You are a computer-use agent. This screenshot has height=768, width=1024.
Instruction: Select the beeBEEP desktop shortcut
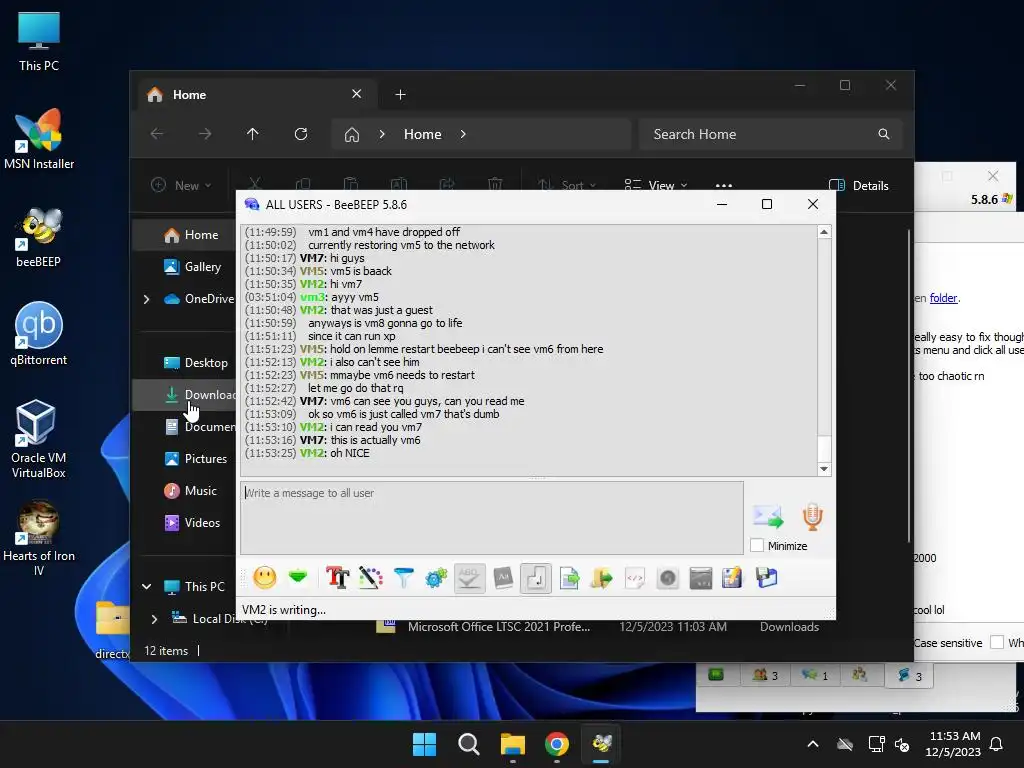(x=39, y=237)
